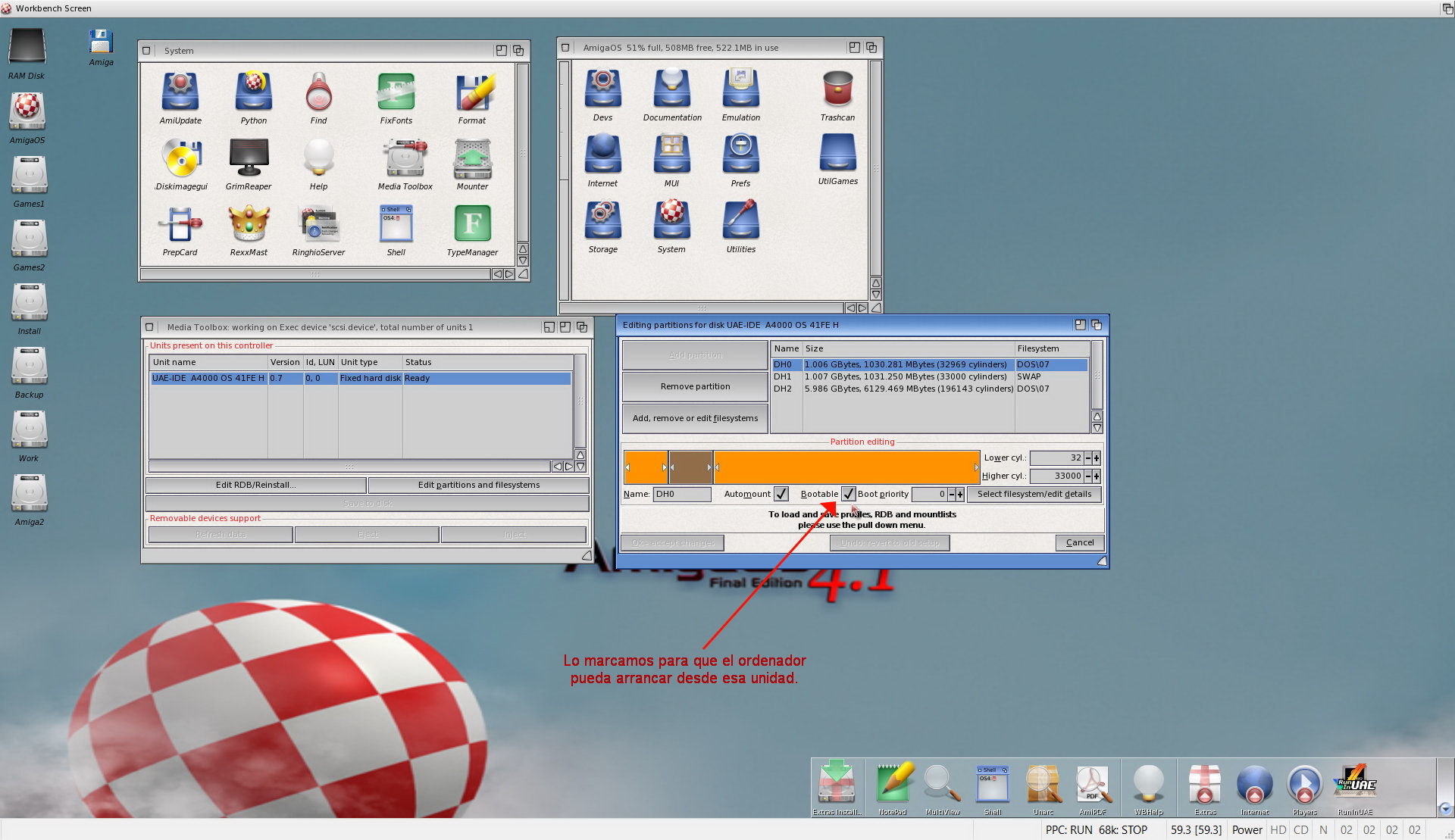Cancel the partition editing dialog
The height and width of the screenshot is (840, 1455).
[x=1080, y=542]
